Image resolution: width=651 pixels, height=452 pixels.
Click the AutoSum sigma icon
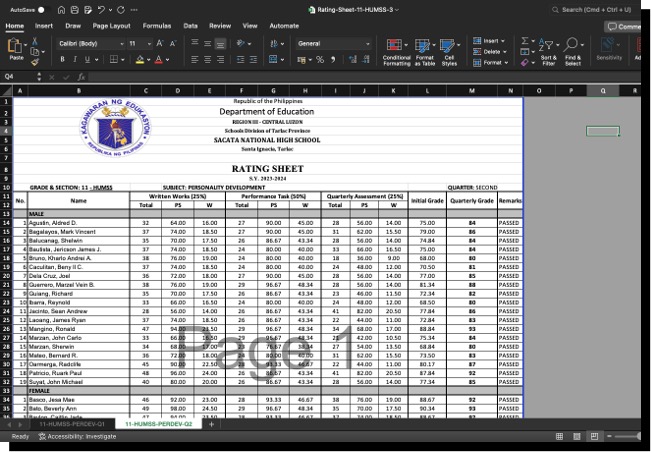(x=525, y=41)
